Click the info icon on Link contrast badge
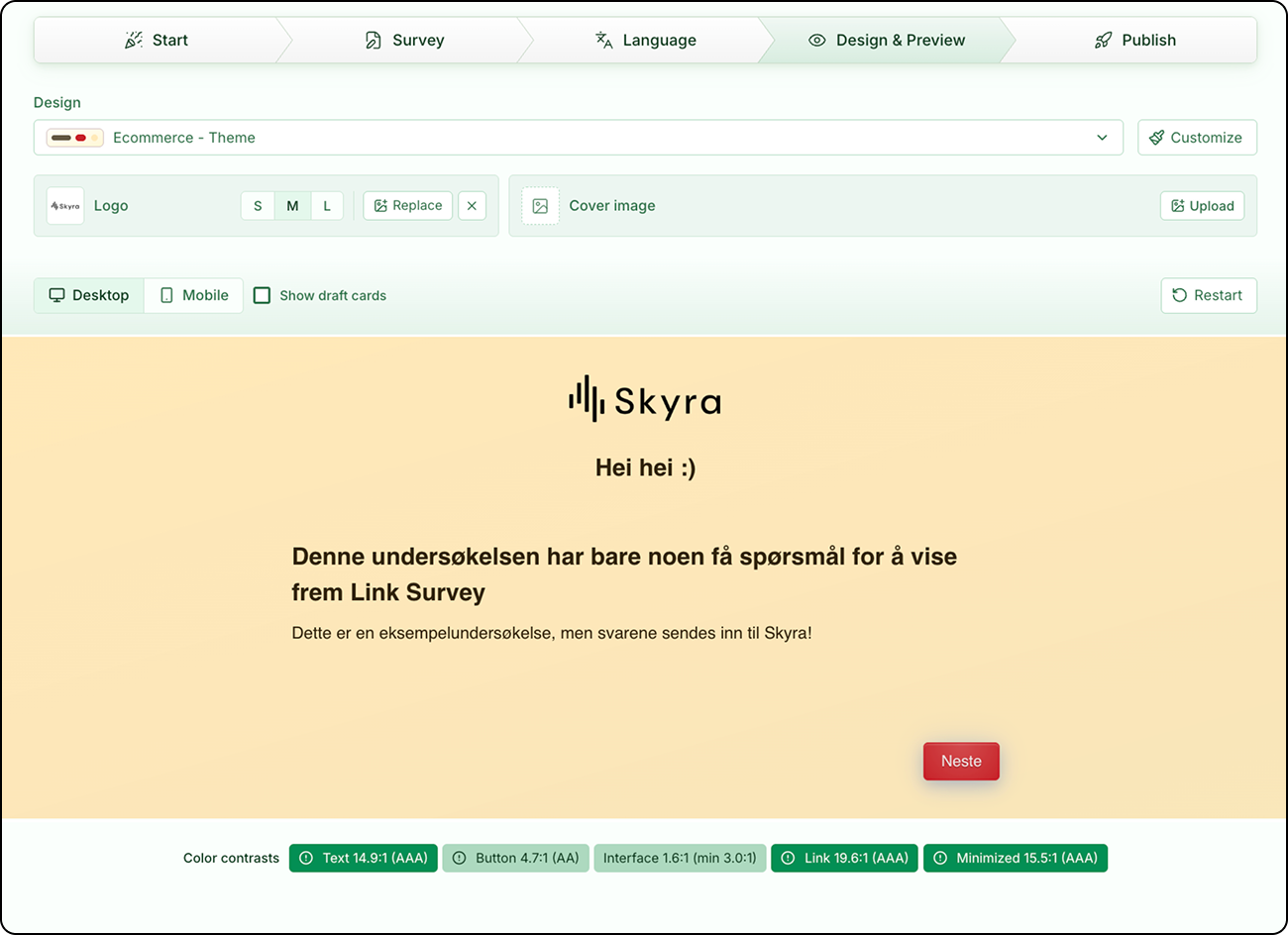 [x=788, y=858]
